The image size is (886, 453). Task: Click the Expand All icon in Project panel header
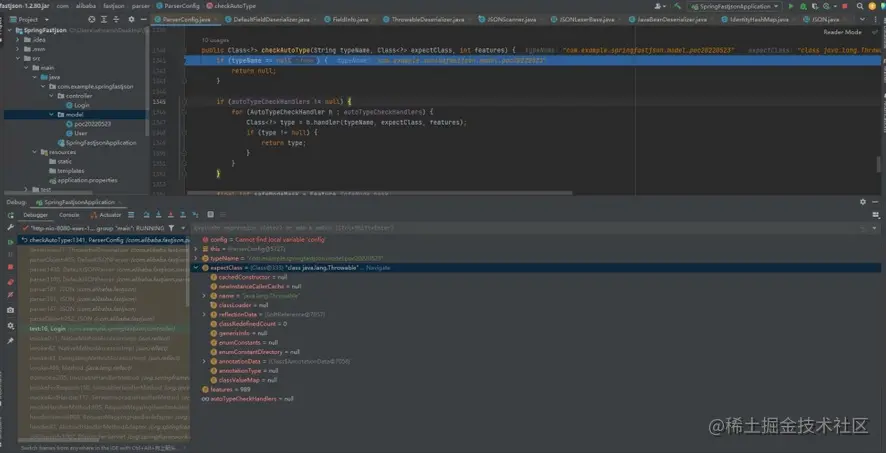(103, 19)
